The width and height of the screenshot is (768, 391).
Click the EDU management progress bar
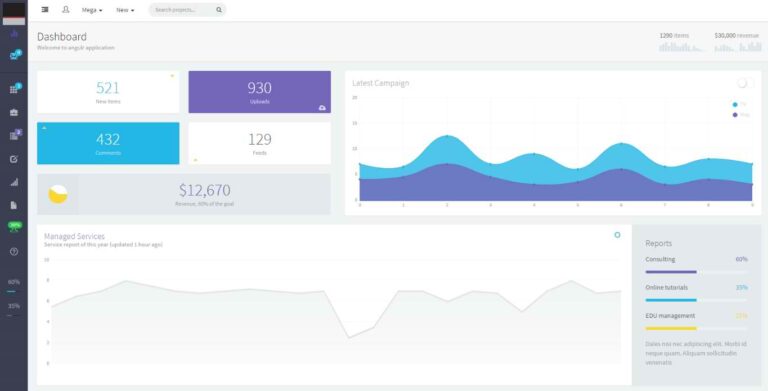[x=696, y=328]
